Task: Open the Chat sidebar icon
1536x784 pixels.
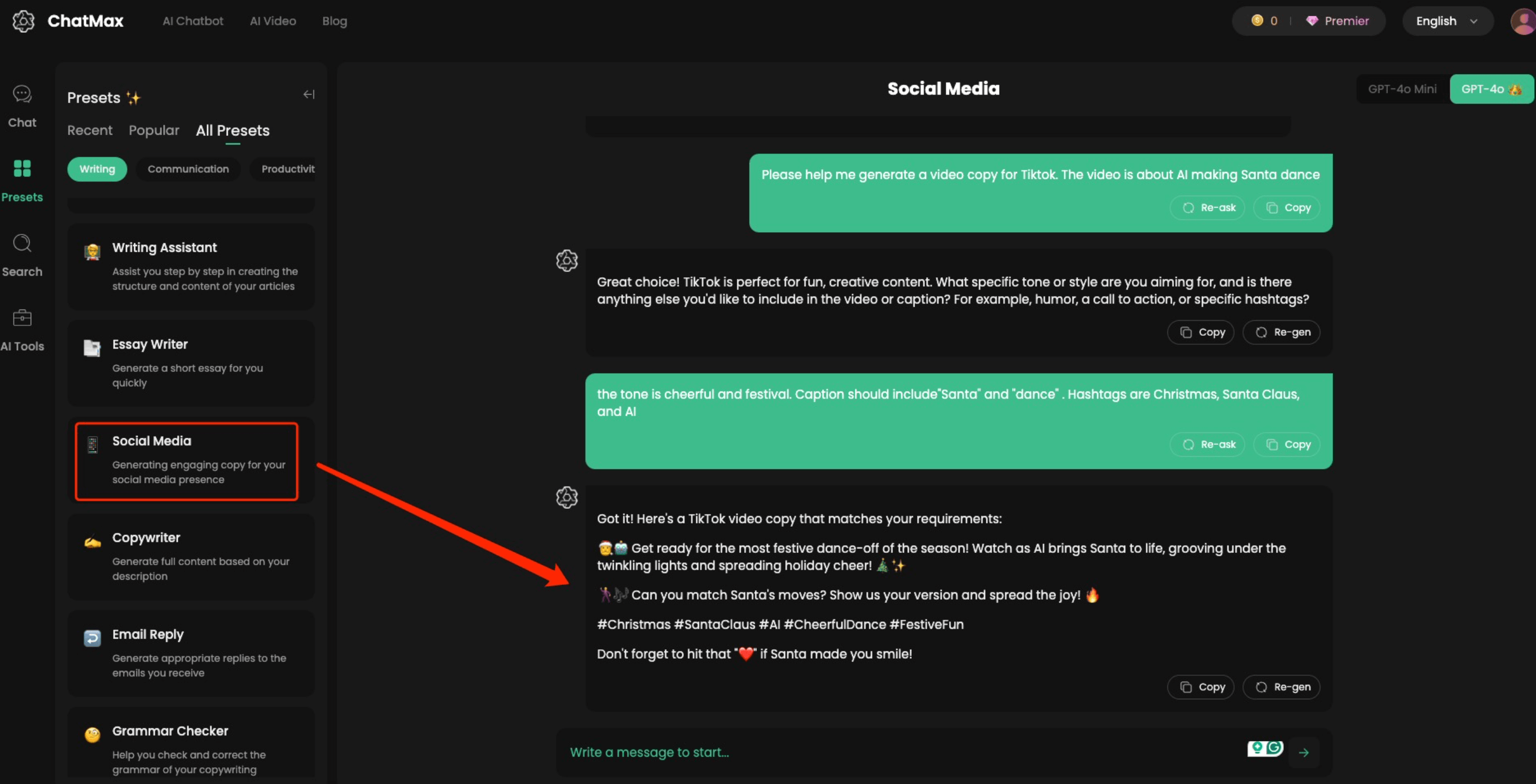Action: pyautogui.click(x=22, y=95)
